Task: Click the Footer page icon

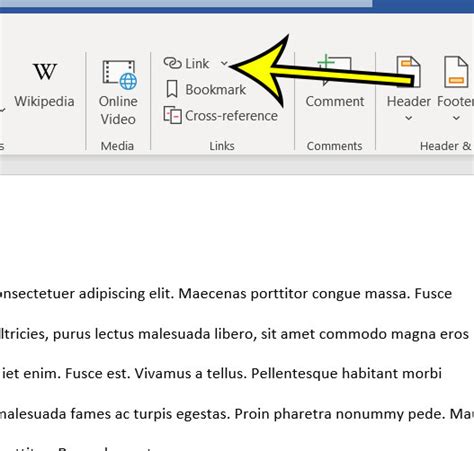Action: [456, 72]
